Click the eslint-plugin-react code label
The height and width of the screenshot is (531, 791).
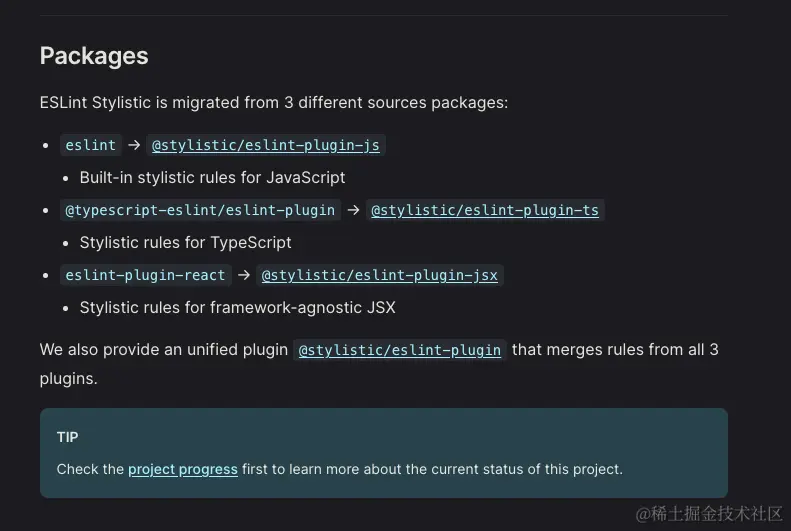(145, 275)
